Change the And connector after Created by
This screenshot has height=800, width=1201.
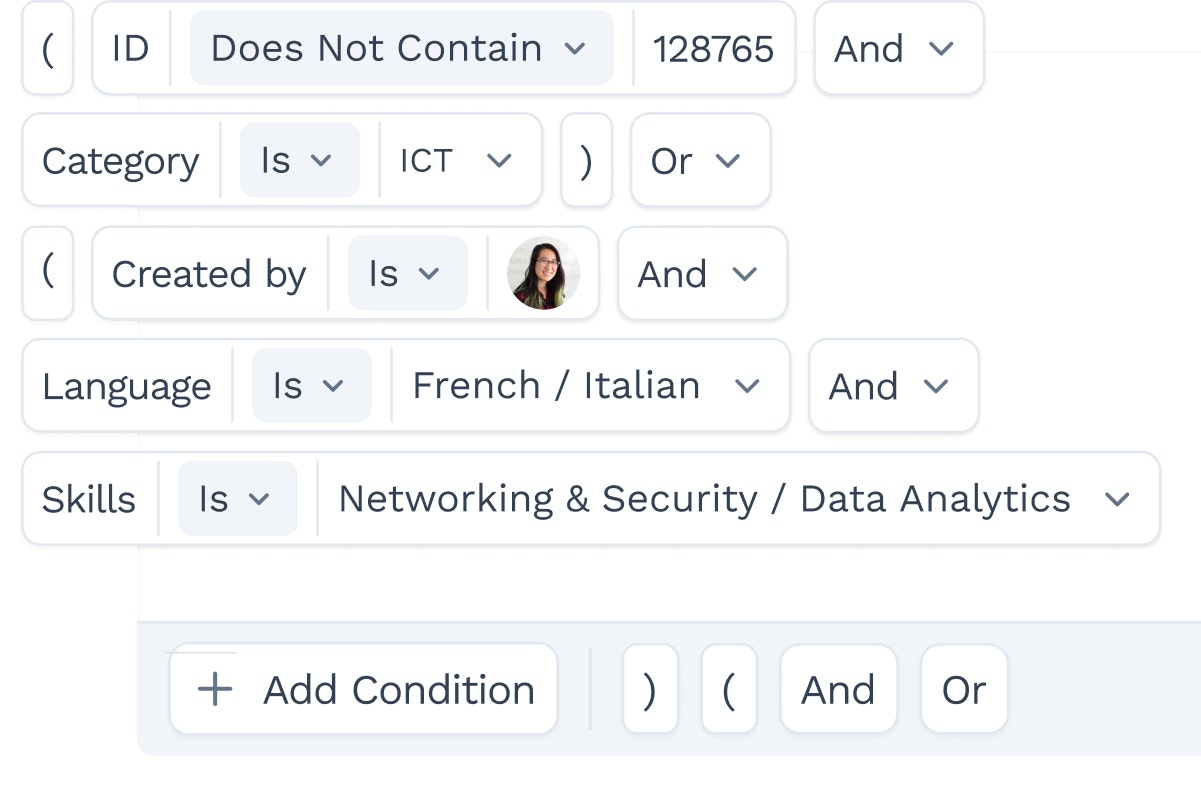coord(702,274)
